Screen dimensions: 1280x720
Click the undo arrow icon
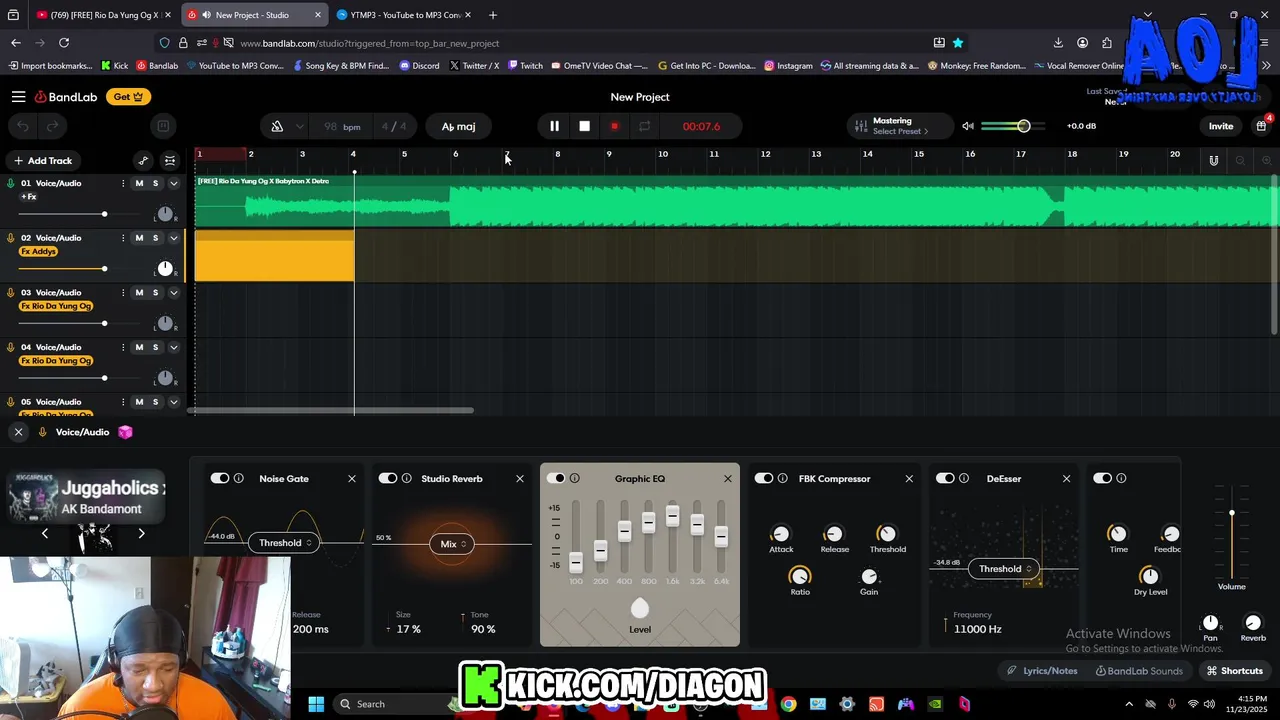[x=23, y=126]
